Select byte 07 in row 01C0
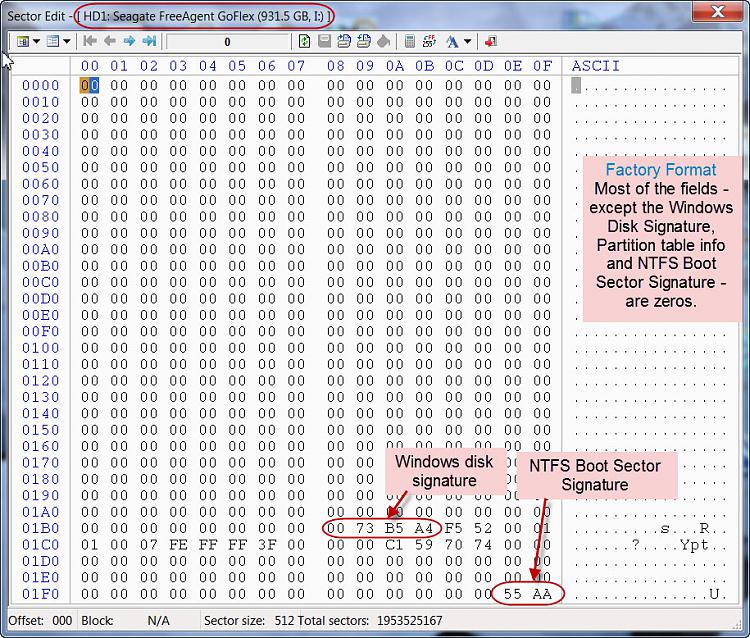 [x=149, y=545]
